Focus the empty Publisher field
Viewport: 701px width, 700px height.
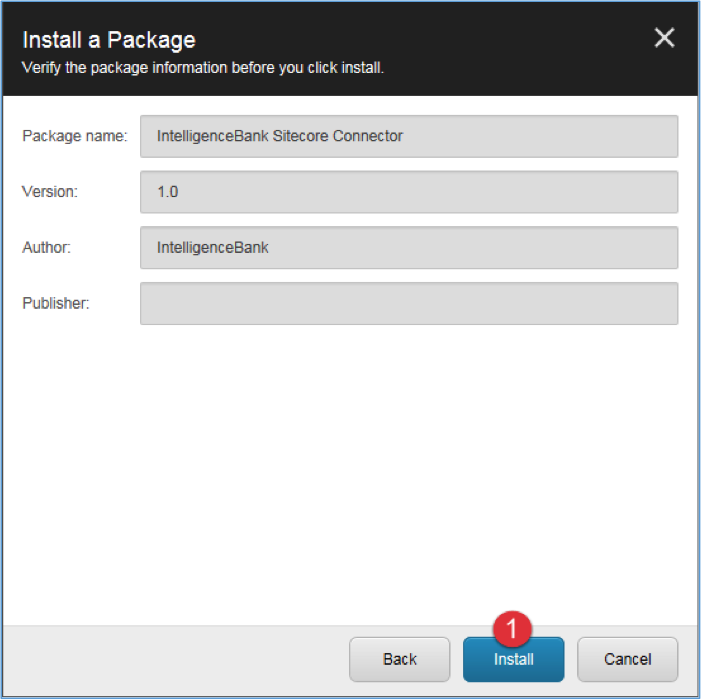pyautogui.click(x=409, y=304)
